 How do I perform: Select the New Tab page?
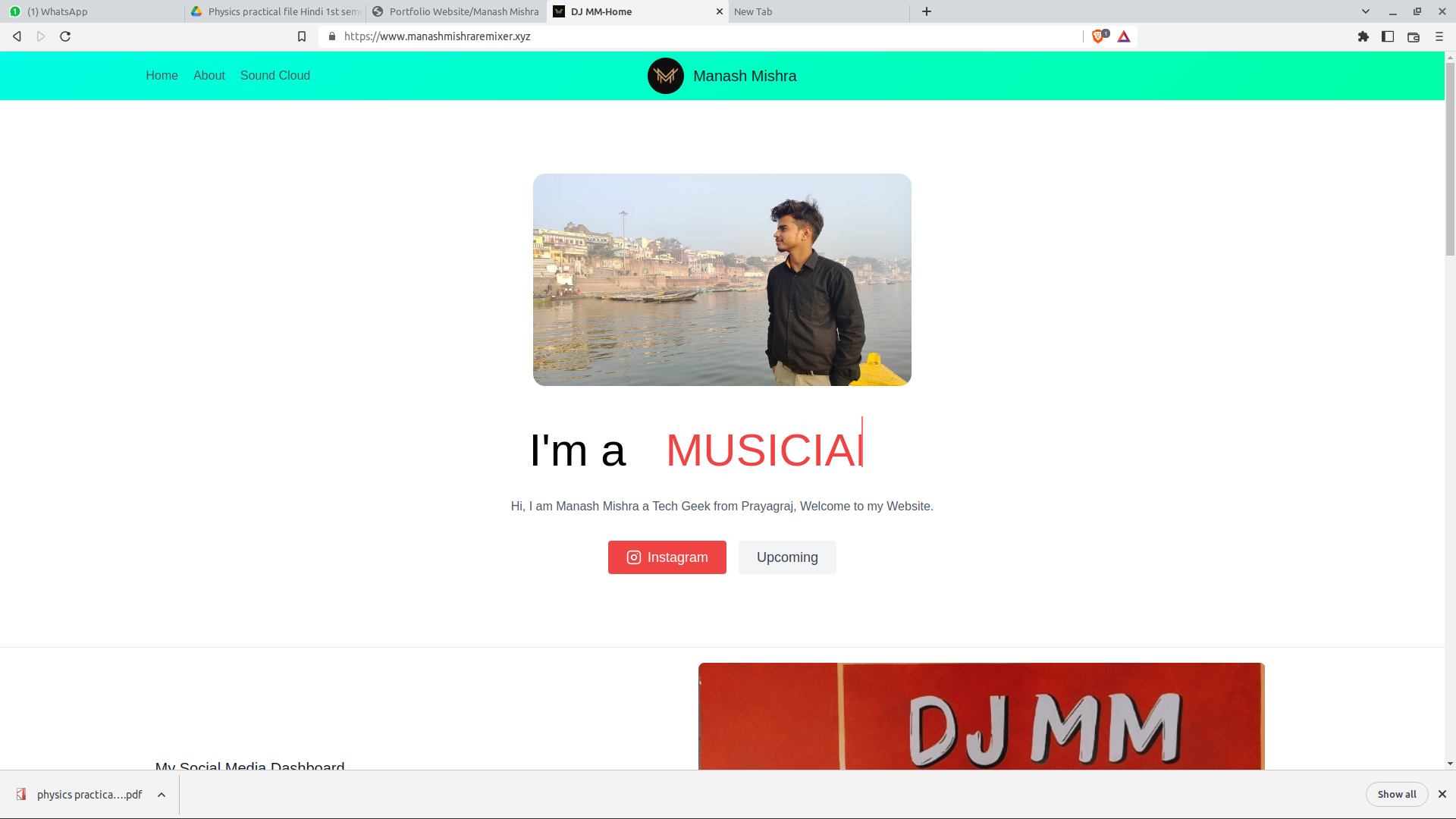818,11
